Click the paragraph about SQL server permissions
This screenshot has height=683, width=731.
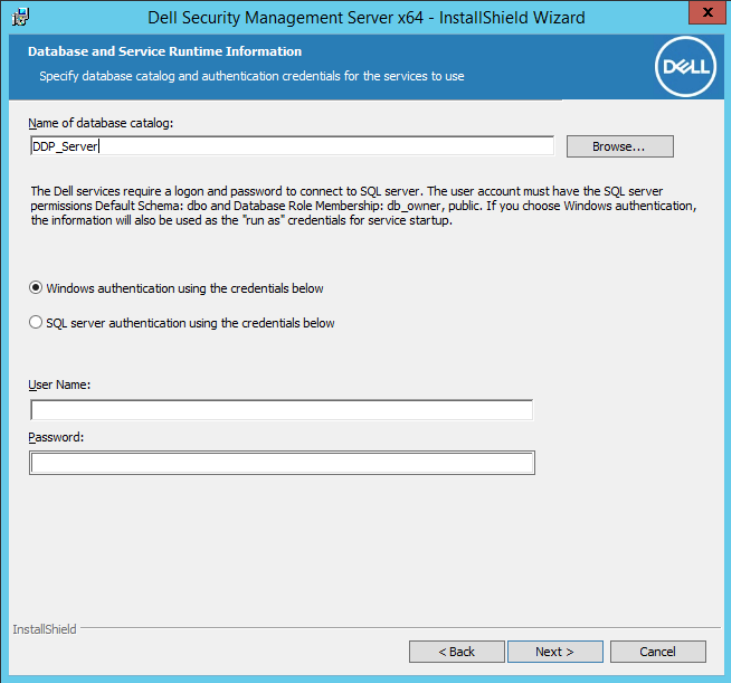point(364,206)
